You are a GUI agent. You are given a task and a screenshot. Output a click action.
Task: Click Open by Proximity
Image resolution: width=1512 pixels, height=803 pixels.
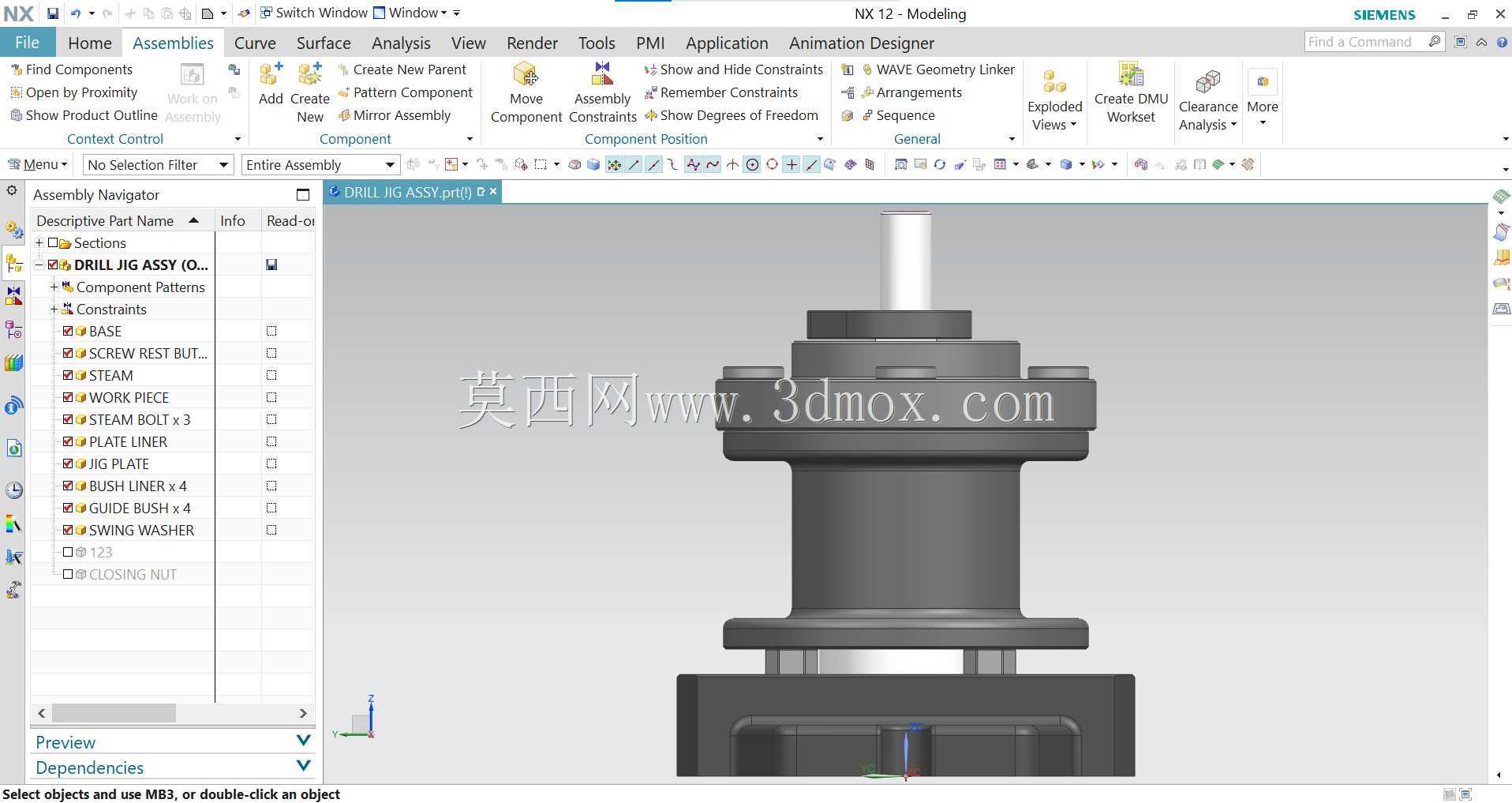[x=73, y=92]
